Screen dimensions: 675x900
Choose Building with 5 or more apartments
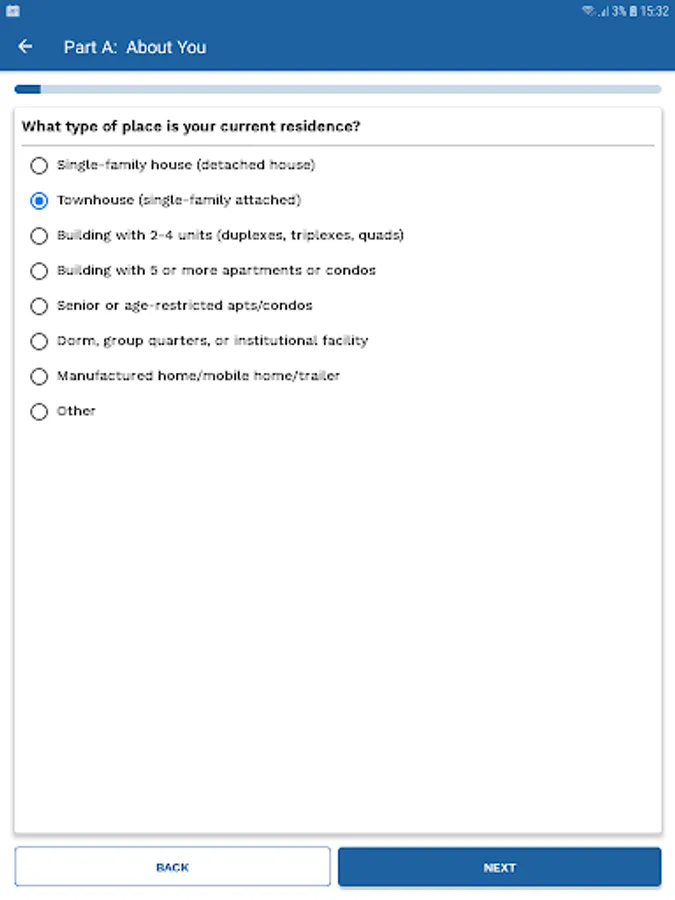coord(39,271)
